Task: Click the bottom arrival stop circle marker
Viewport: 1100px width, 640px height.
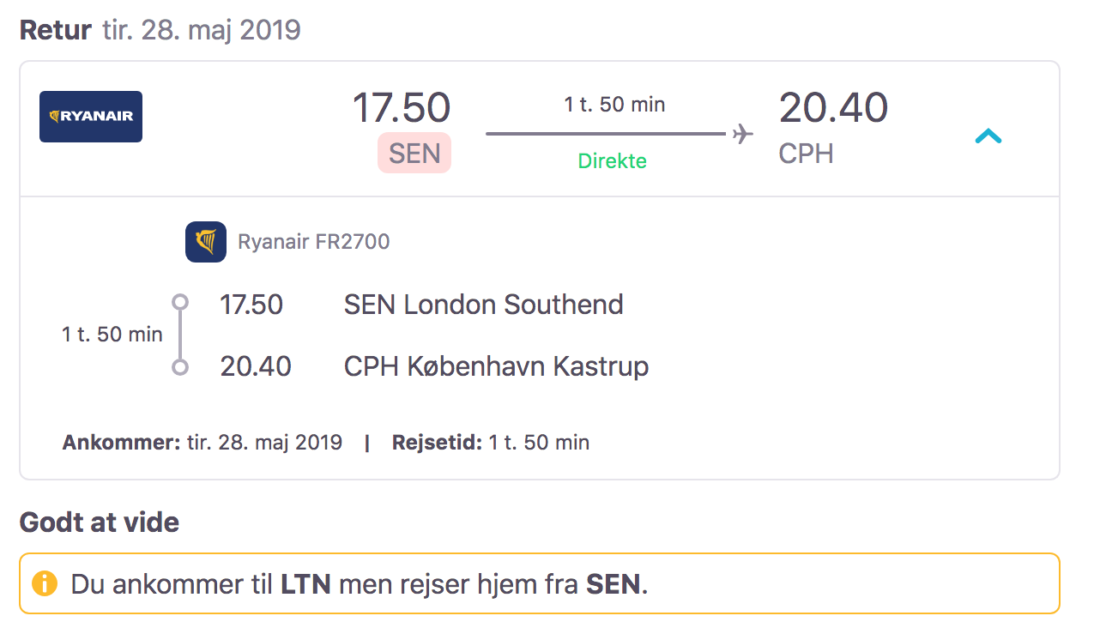Action: point(180,367)
